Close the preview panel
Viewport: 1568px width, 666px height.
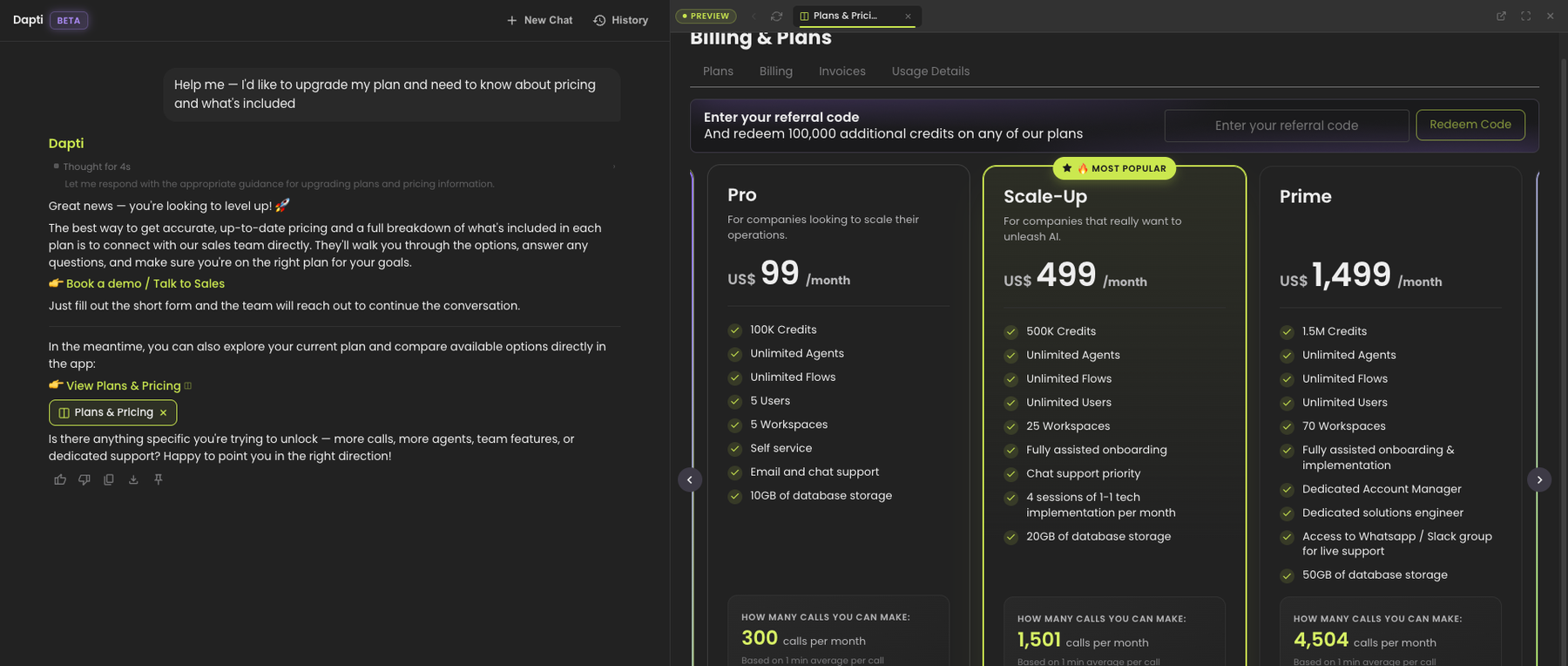point(1550,16)
